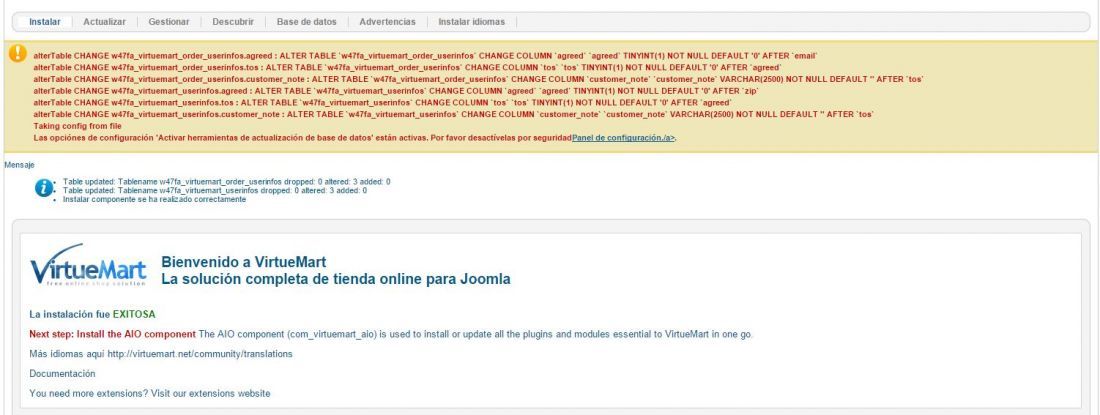Select the virtuemart_userinfos.agreed alterTable line
Image resolution: width=1100 pixels, height=415 pixels.
click(x=396, y=91)
